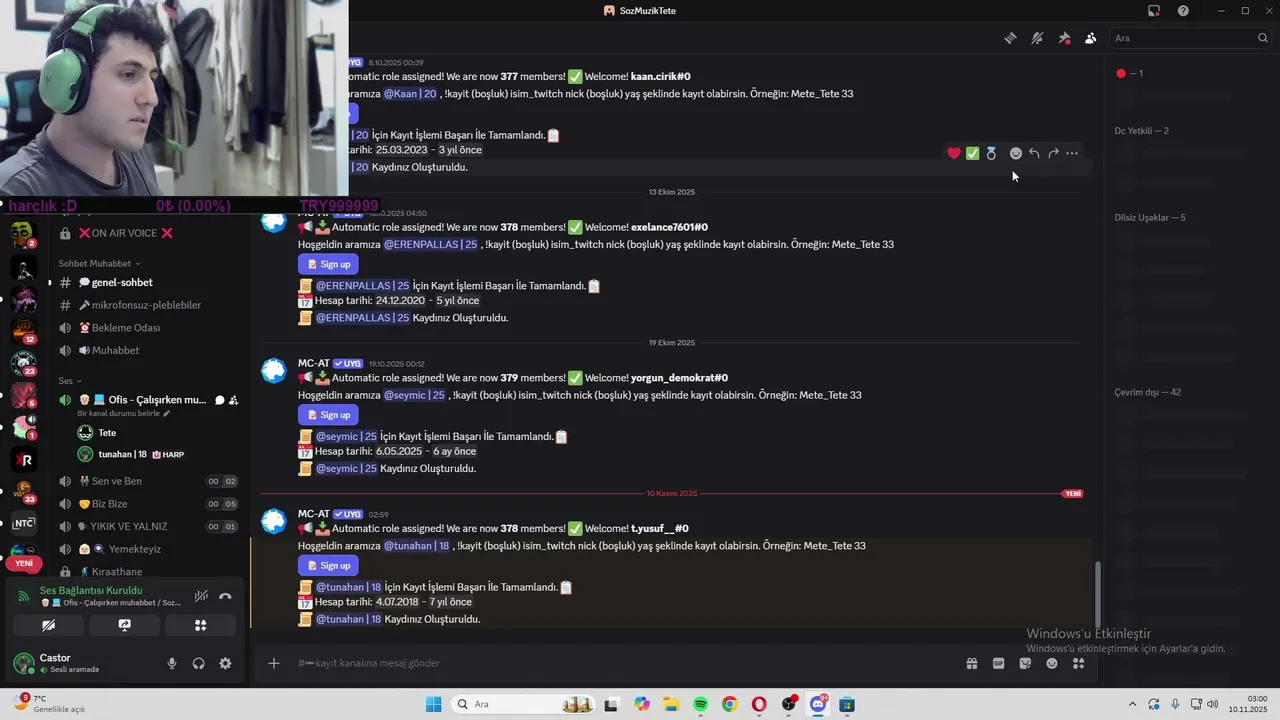Click Sign up under t.yusuf__ welcome
This screenshot has height=720, width=1280.
click(328, 566)
